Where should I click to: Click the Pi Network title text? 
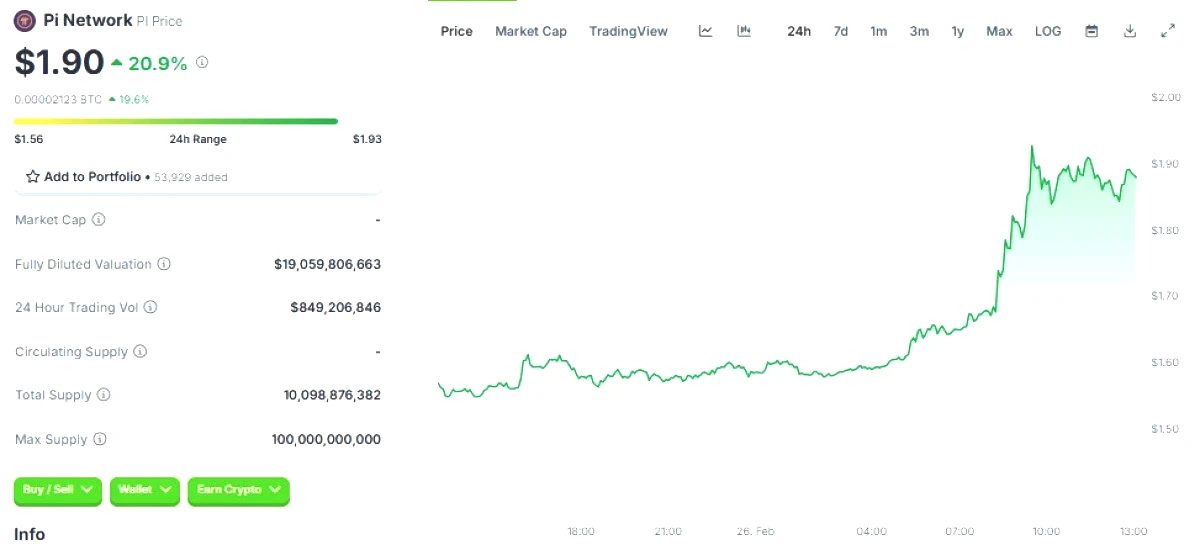pyautogui.click(x=88, y=20)
